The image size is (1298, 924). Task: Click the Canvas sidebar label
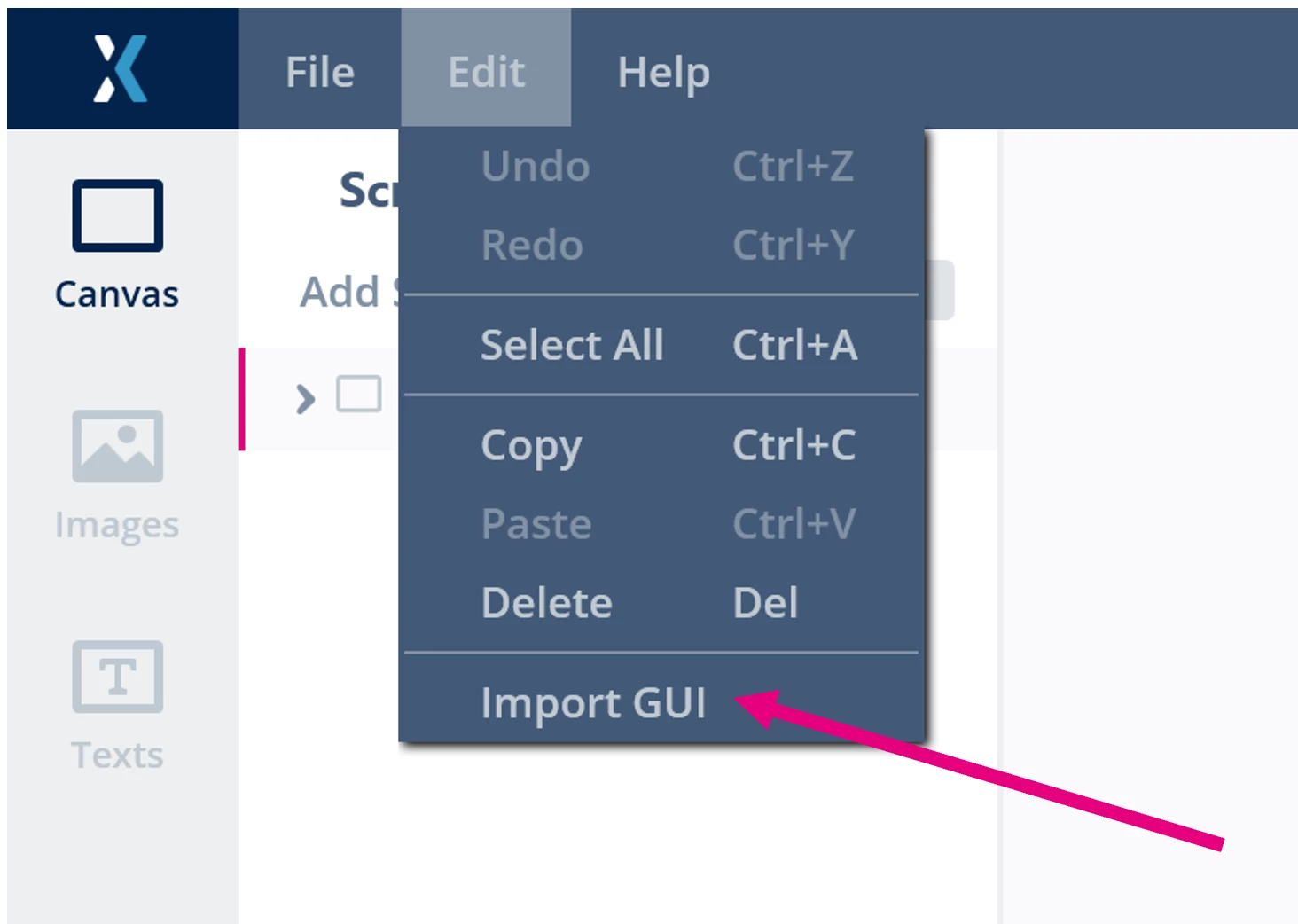(117, 294)
